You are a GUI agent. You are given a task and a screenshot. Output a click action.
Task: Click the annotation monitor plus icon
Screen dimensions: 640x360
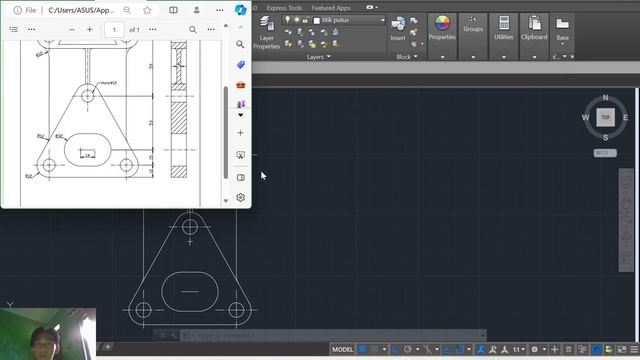coord(554,349)
